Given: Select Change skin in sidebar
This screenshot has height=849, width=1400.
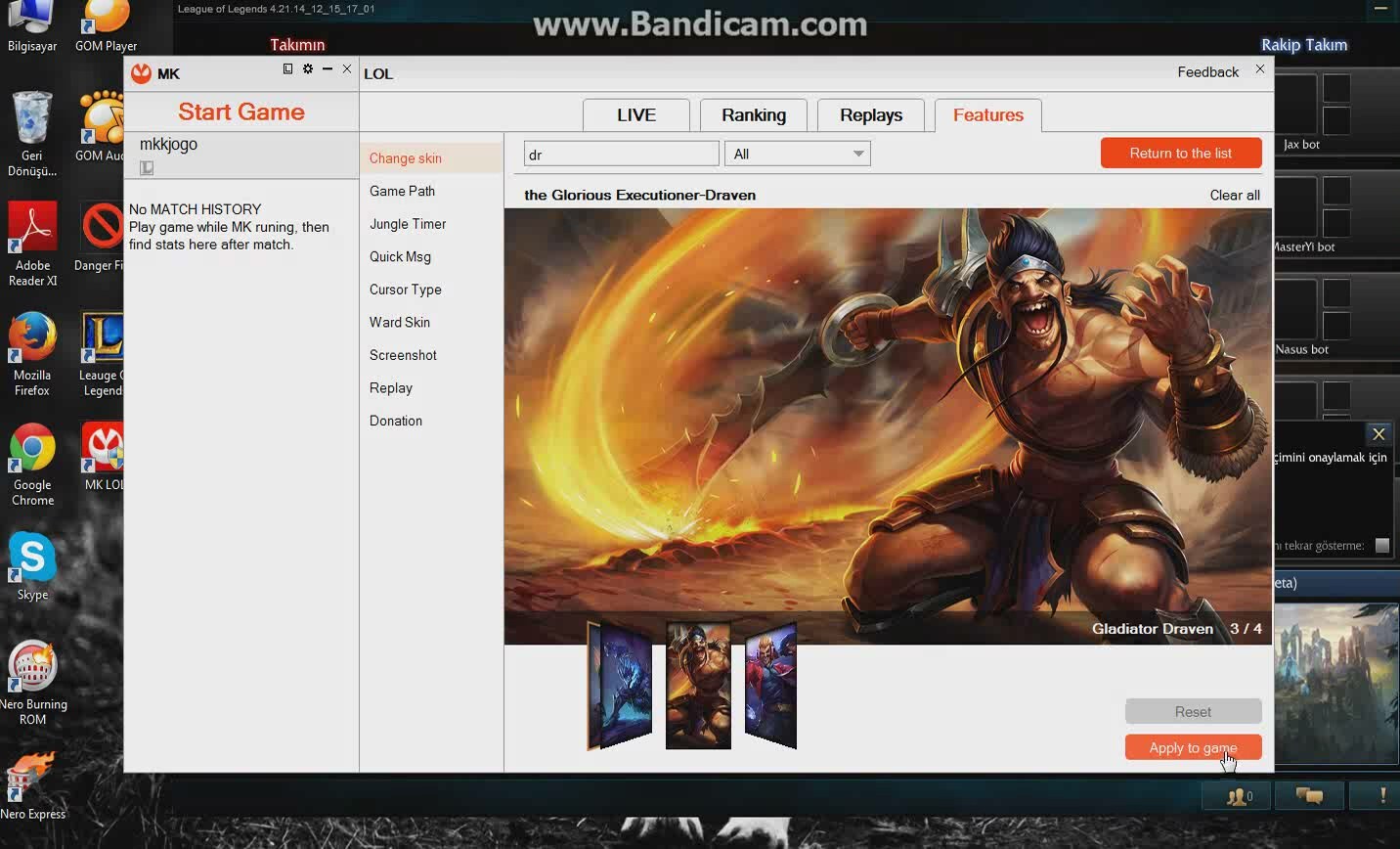Looking at the screenshot, I should point(430,158).
